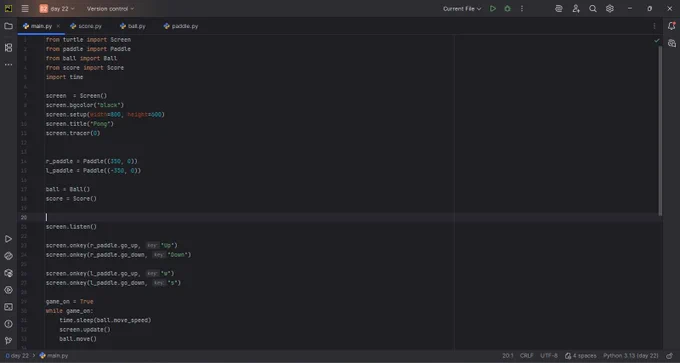Switch to the score.py tab
The height and width of the screenshot is (363, 680).
tap(86, 26)
